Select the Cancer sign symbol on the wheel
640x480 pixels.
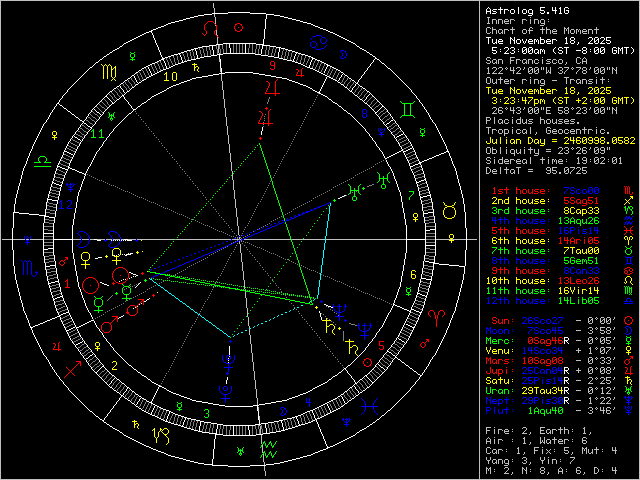319,42
